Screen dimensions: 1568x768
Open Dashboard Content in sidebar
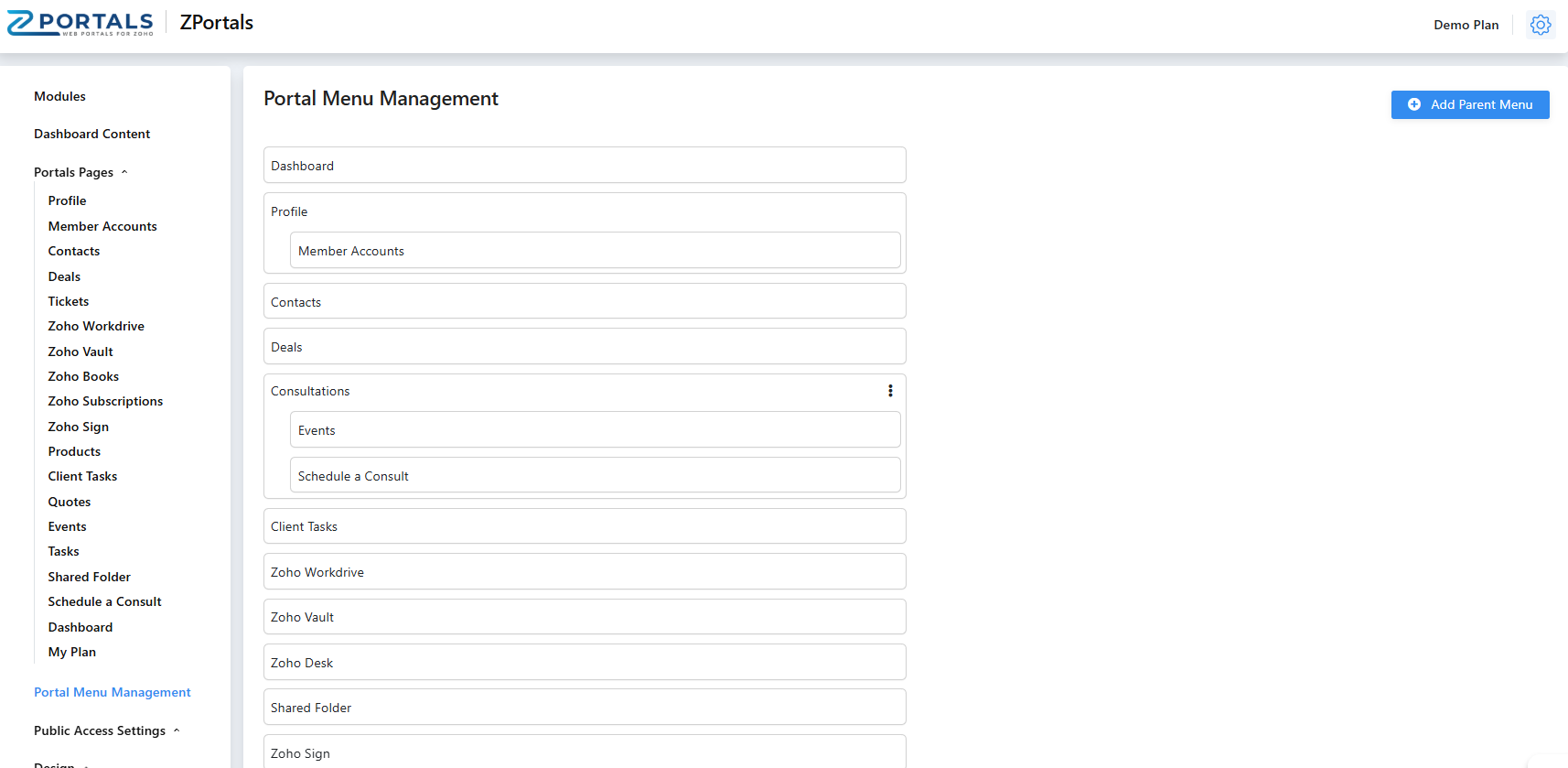coord(91,134)
